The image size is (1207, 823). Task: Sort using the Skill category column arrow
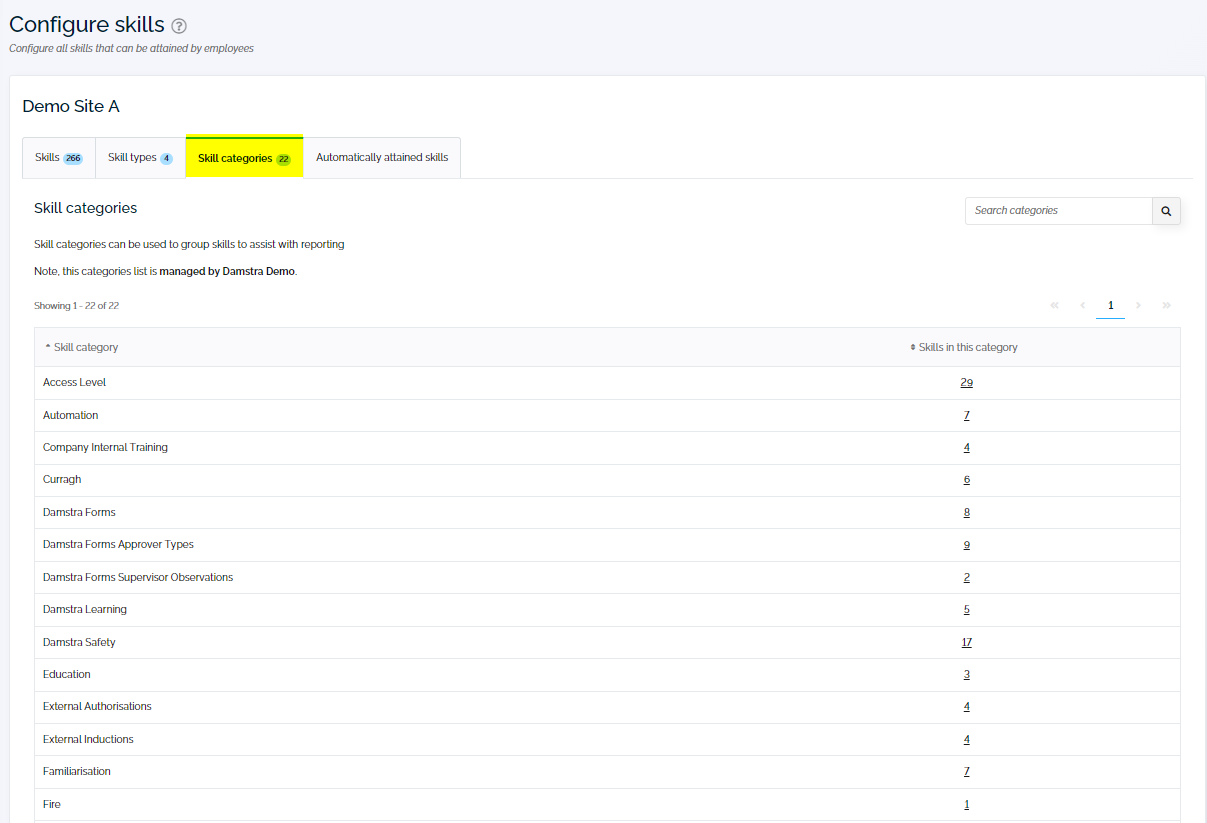(48, 346)
